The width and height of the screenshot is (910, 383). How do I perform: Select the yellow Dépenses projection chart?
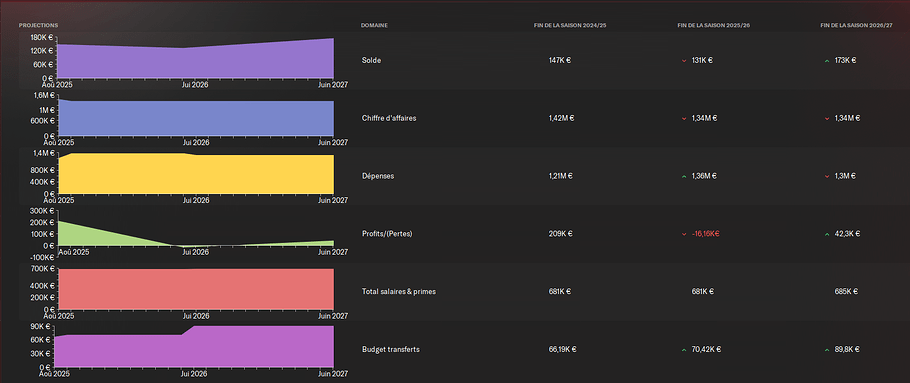point(196,174)
